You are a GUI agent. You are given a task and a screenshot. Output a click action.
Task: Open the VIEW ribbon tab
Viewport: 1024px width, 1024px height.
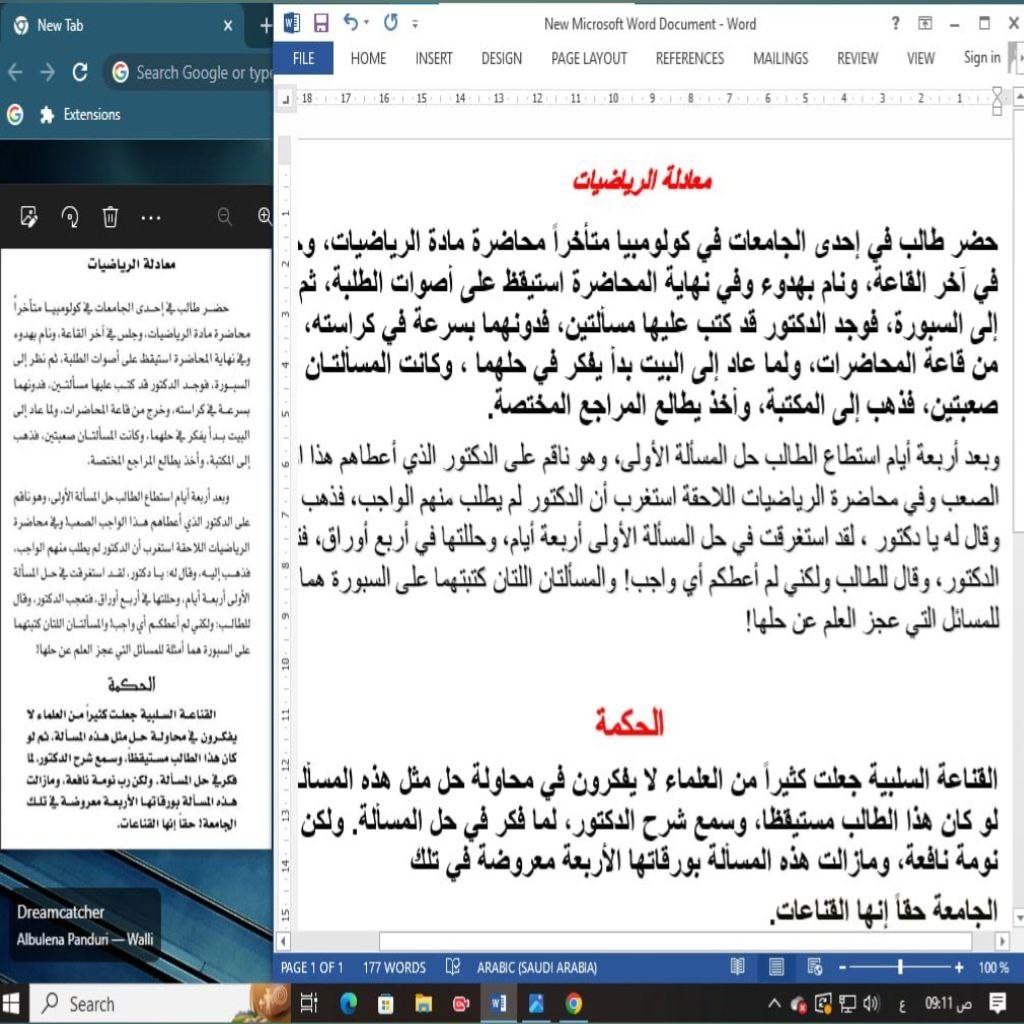tap(920, 58)
